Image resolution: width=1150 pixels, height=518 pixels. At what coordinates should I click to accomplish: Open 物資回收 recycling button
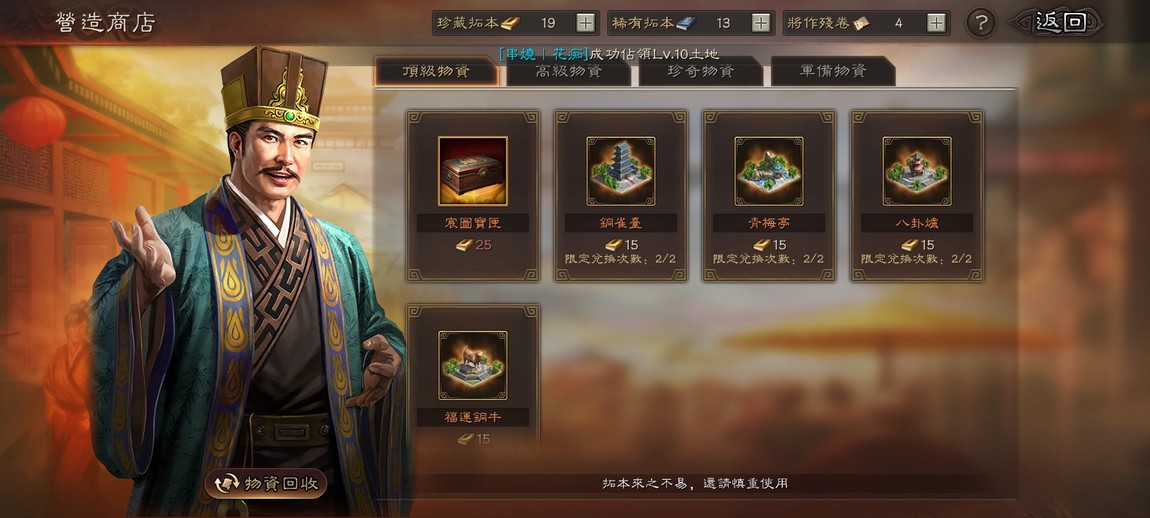[265, 483]
